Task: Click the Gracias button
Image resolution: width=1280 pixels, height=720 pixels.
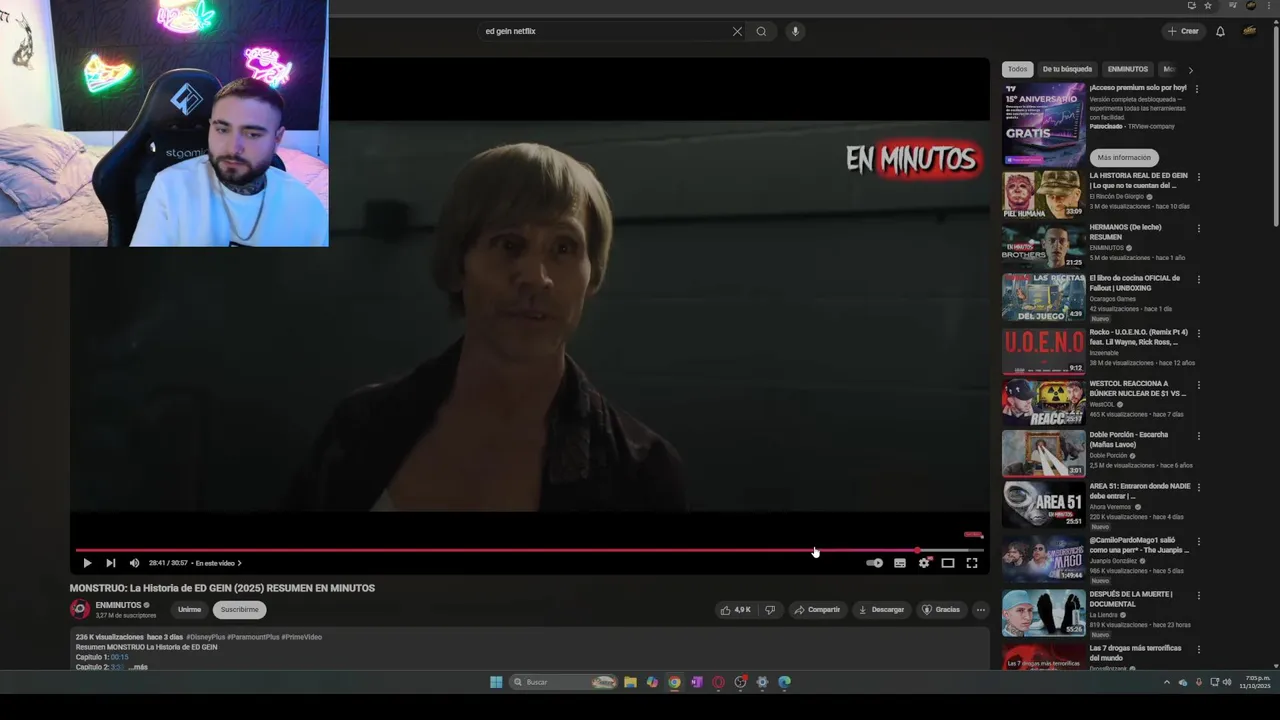Action: coord(941,609)
